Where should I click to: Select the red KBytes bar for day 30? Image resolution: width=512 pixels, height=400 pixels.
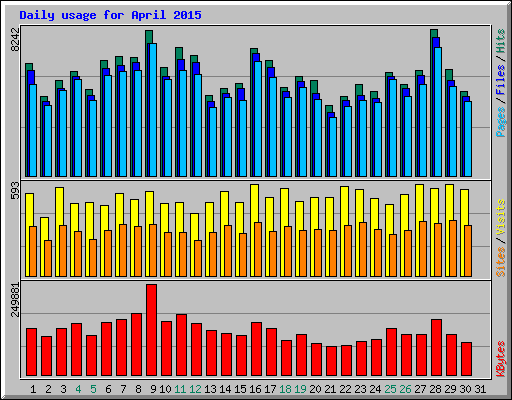pos(466,359)
